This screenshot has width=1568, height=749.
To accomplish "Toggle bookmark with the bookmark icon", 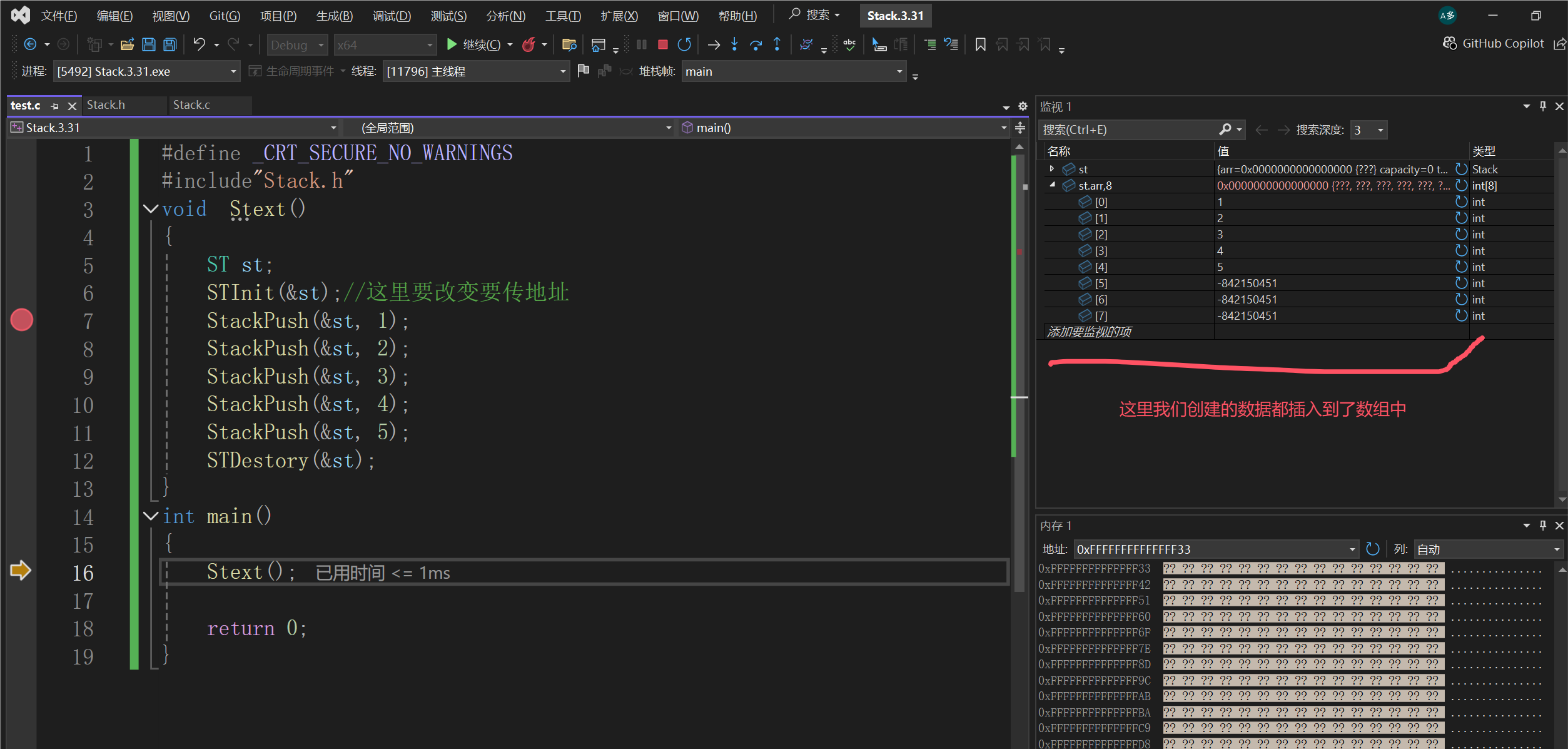I will click(x=980, y=44).
